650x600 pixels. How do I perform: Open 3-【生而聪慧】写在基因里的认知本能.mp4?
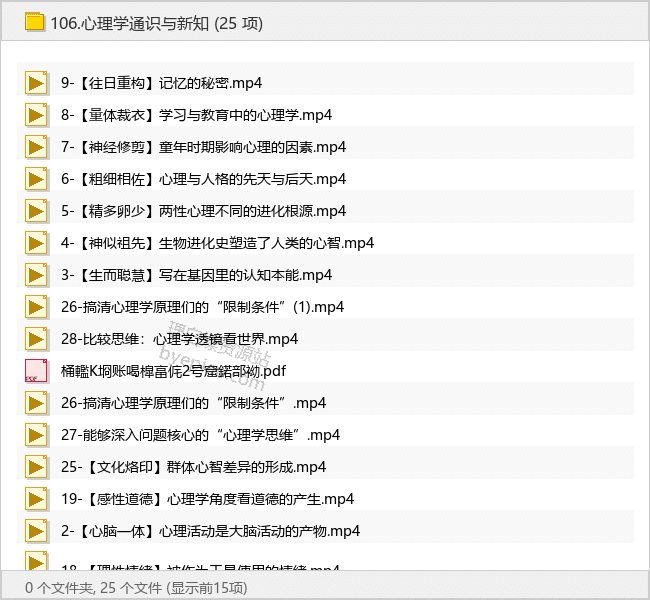point(196,275)
